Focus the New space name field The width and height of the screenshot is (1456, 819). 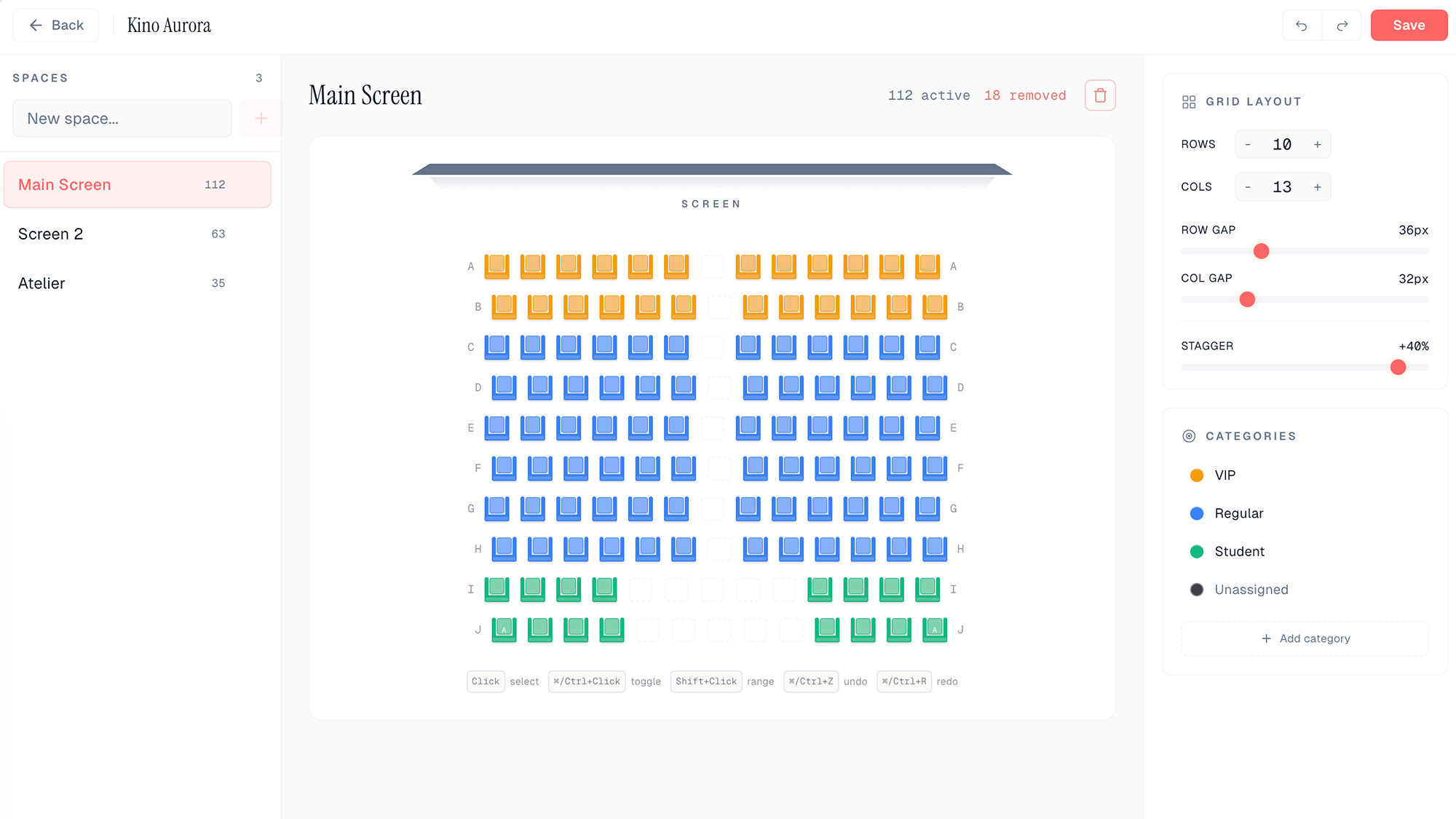click(x=122, y=119)
